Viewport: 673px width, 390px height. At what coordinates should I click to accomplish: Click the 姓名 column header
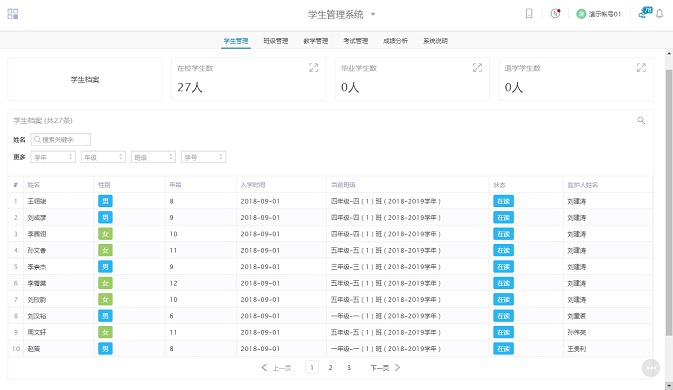click(33, 185)
